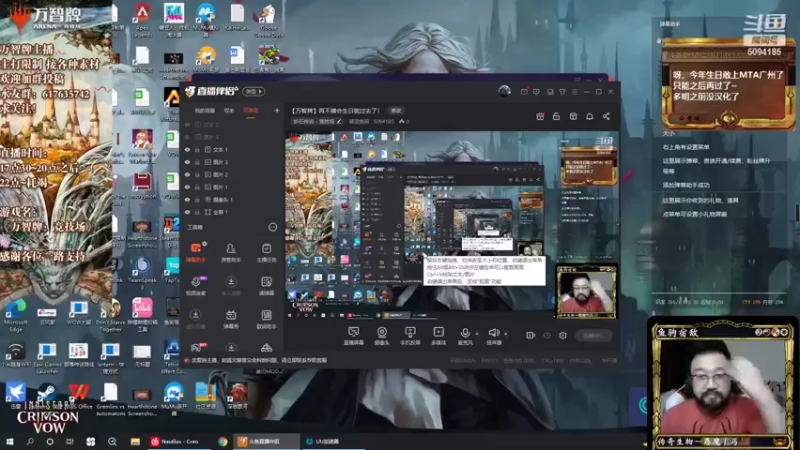
Task: Switch to the second scene tab
Action: (229, 111)
